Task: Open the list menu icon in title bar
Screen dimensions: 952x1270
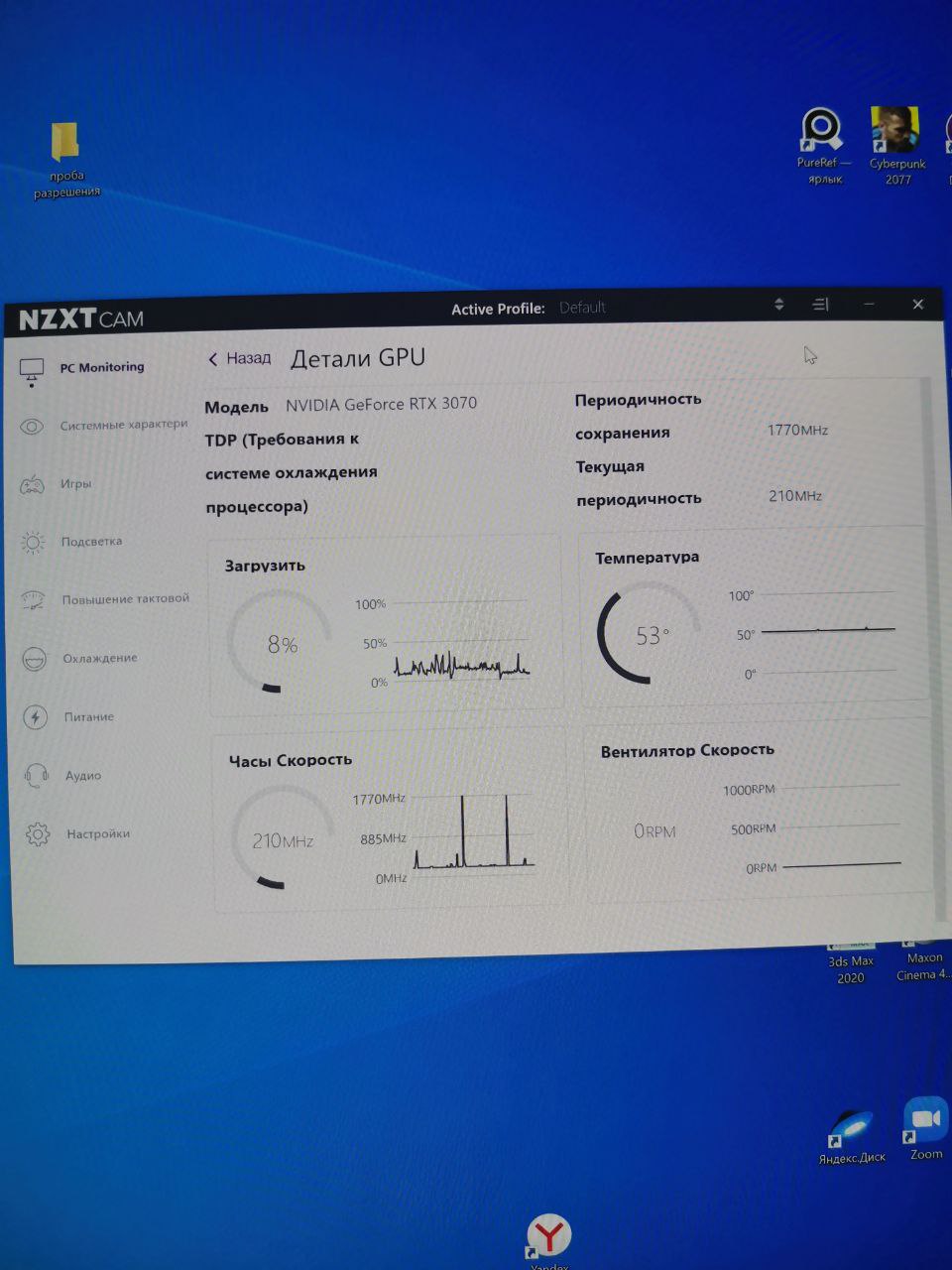Action: click(x=820, y=305)
